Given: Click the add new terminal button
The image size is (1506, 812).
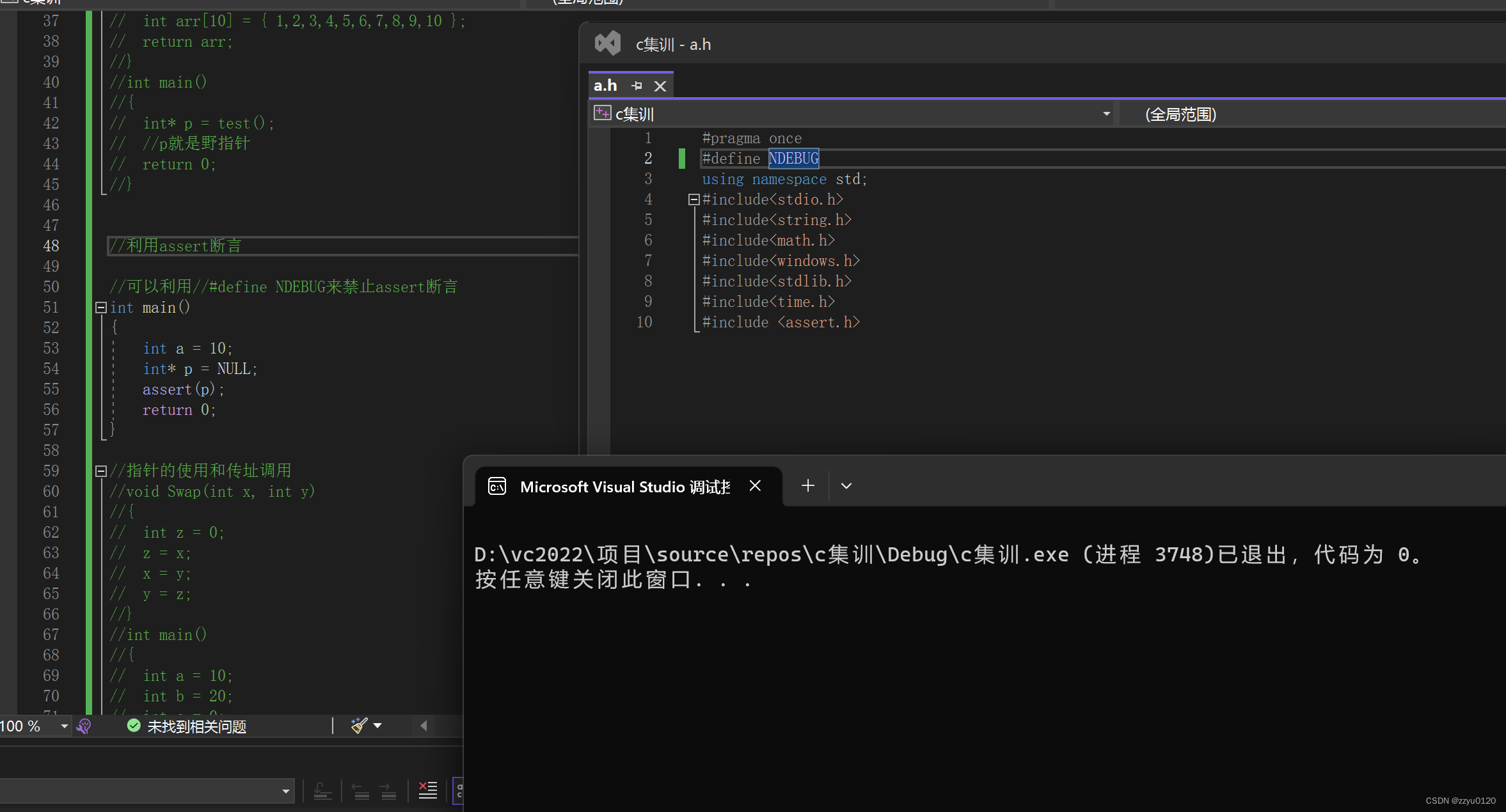Looking at the screenshot, I should pyautogui.click(x=807, y=485).
